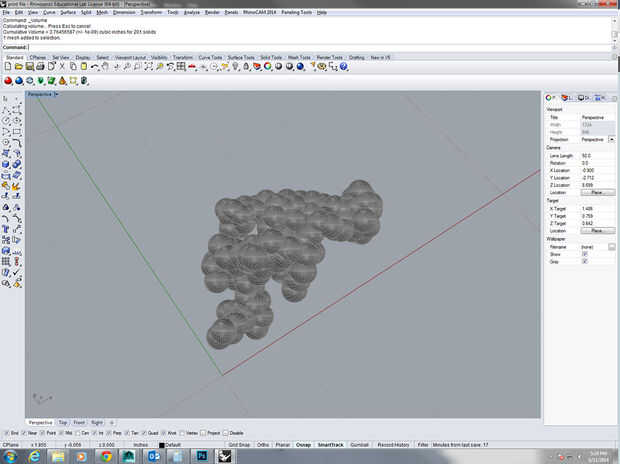Enable the Vertex osnap checkbox
Image resolution: width=620 pixels, height=464 pixels.
[182, 433]
